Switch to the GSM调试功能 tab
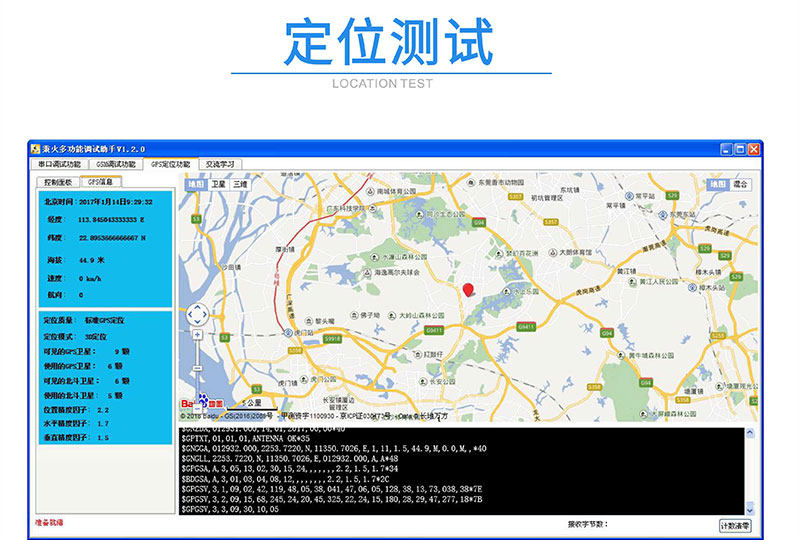This screenshot has width=800, height=540. 116,164
